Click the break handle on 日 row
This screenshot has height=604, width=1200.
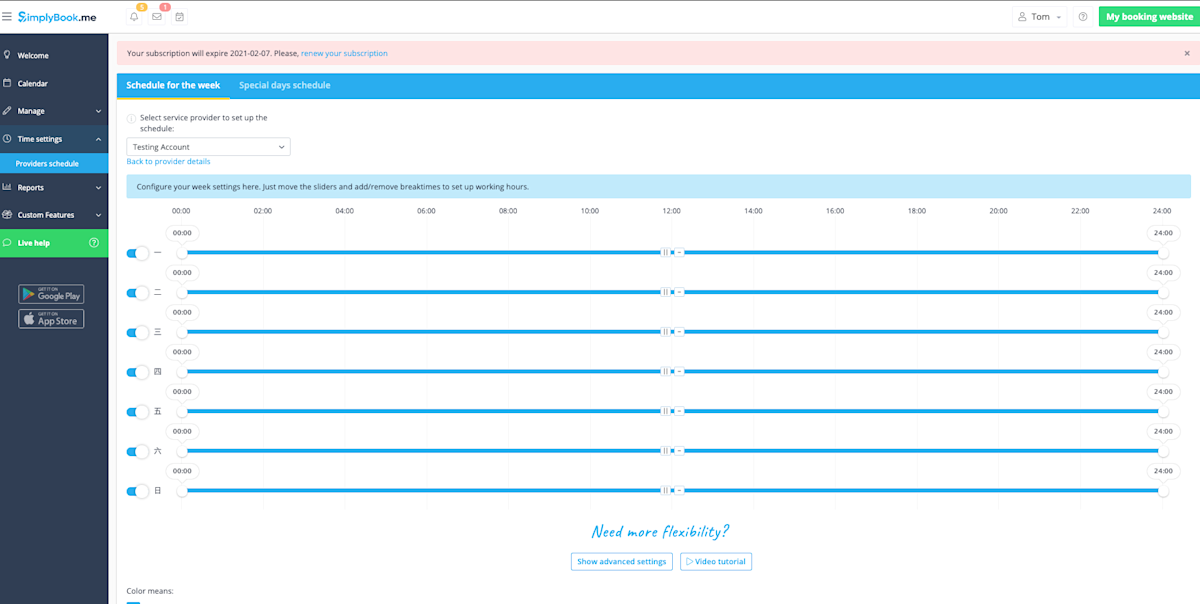666,491
